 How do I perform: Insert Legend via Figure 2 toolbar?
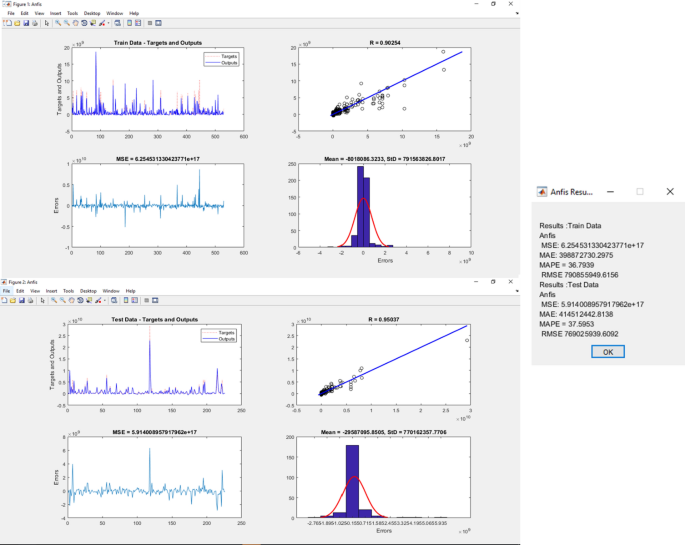click(x=134, y=300)
